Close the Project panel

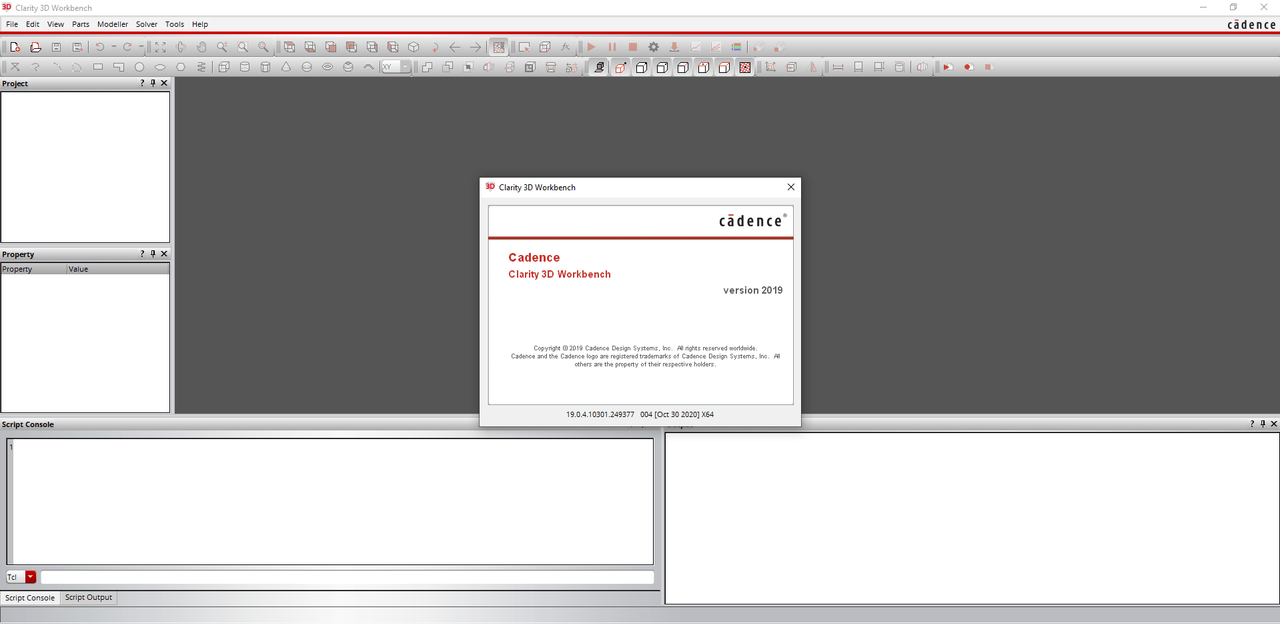coord(164,83)
